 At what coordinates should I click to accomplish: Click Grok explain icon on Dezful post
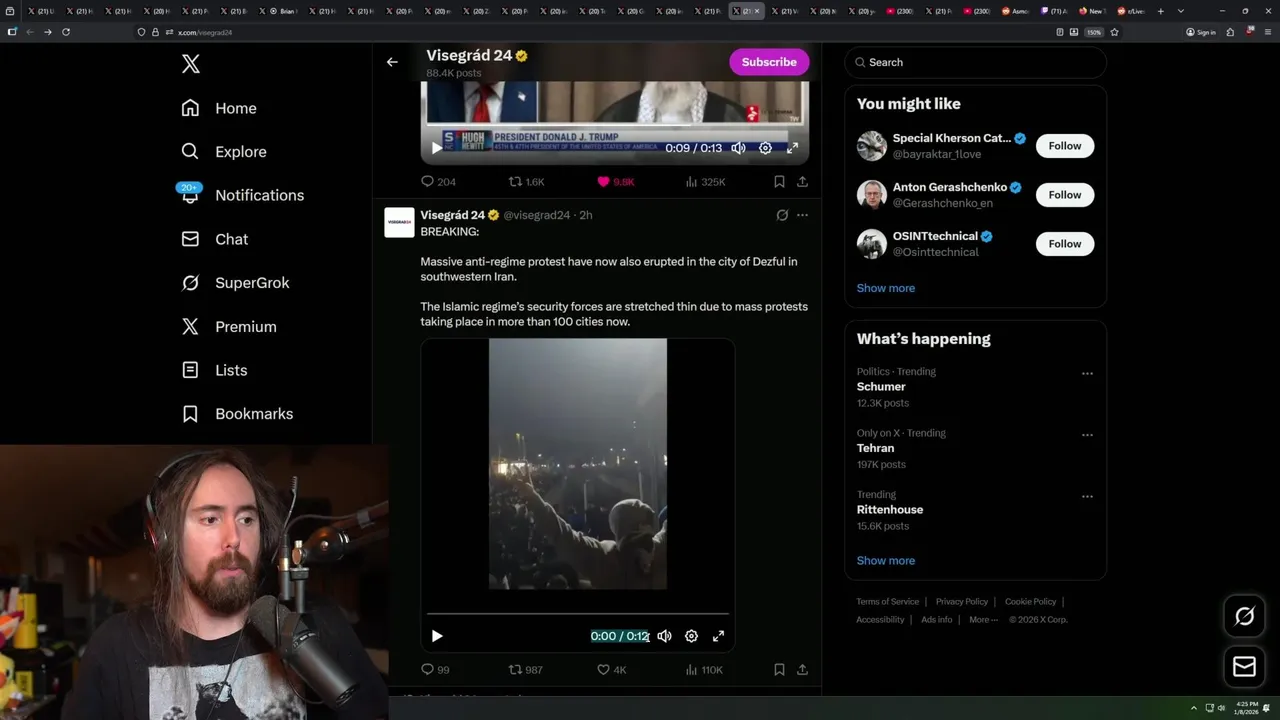click(782, 215)
